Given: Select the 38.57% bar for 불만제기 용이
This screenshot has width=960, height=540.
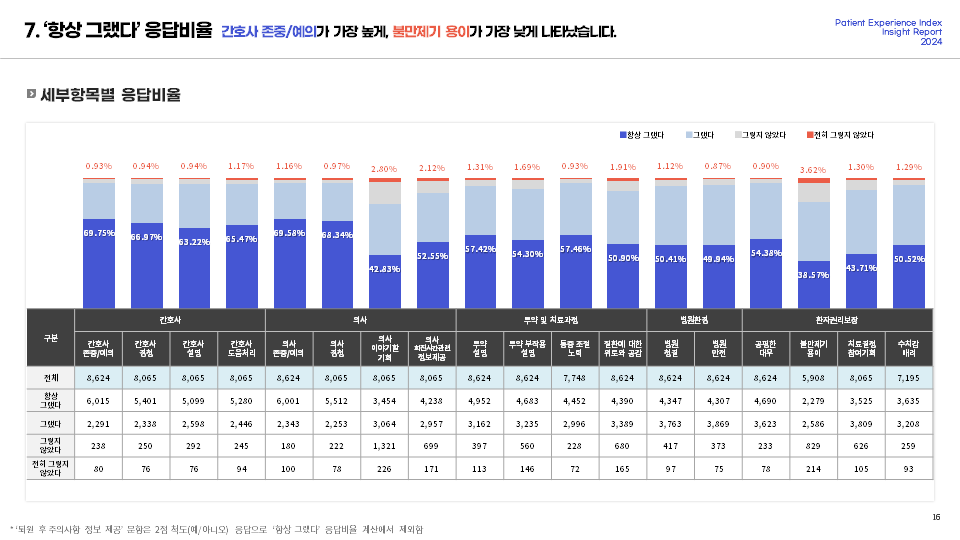Looking at the screenshot, I should pyautogui.click(x=814, y=285).
